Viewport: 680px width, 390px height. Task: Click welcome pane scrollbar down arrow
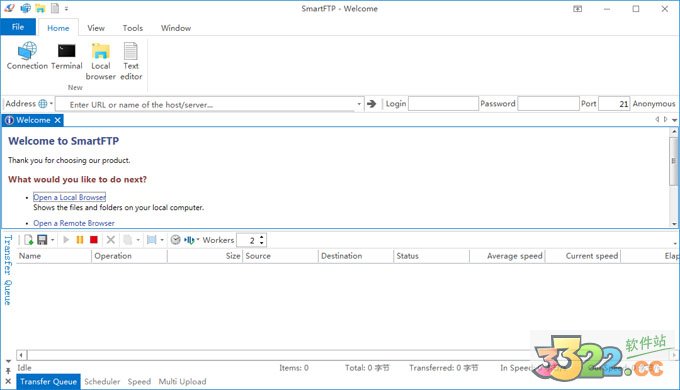674,224
